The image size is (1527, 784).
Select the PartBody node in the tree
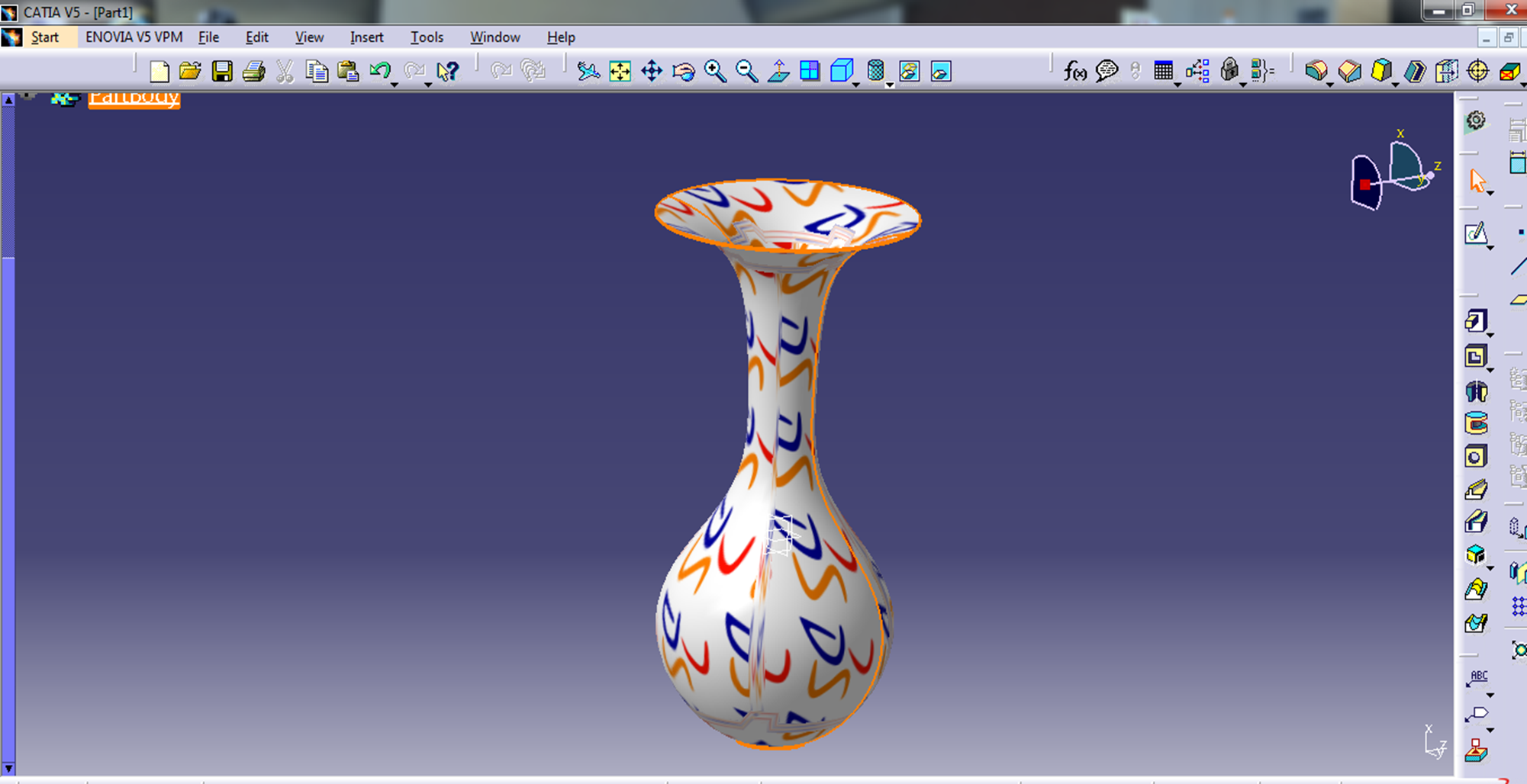134,98
